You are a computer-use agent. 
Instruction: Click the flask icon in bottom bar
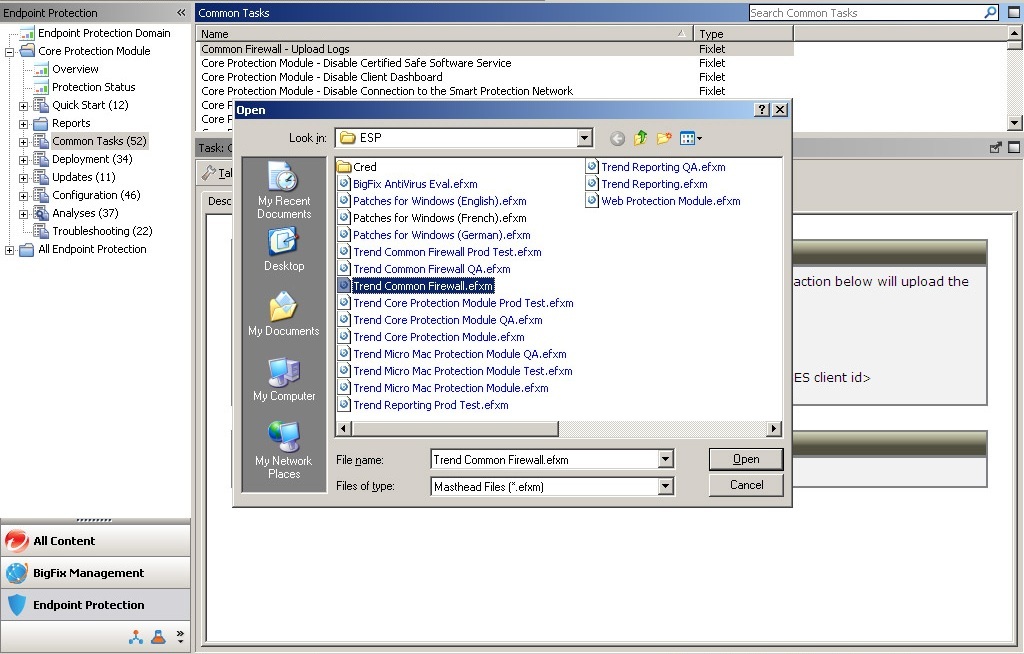pos(158,637)
